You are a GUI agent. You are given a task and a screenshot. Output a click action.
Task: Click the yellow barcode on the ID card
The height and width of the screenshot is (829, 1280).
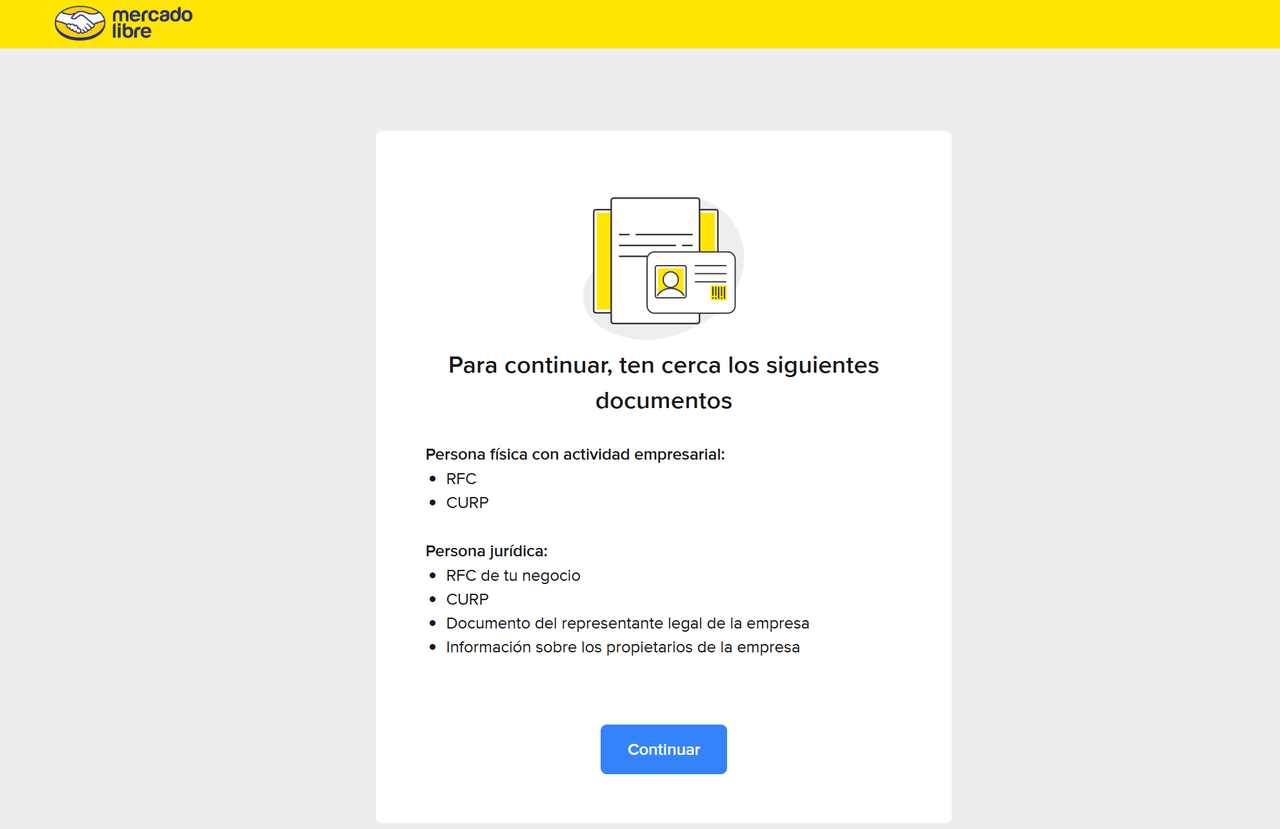(718, 292)
